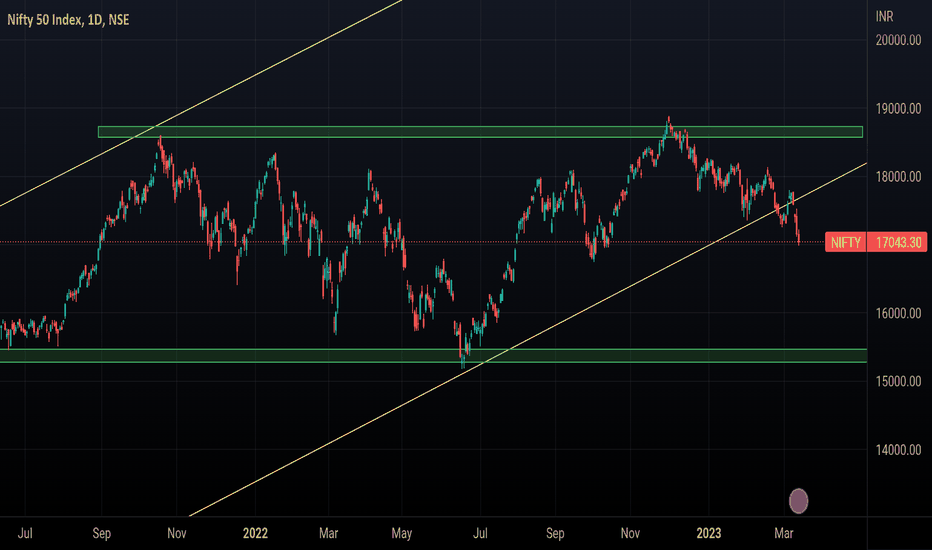
Task: Click the 20000.00 price axis label
Action: pyautogui.click(x=898, y=40)
